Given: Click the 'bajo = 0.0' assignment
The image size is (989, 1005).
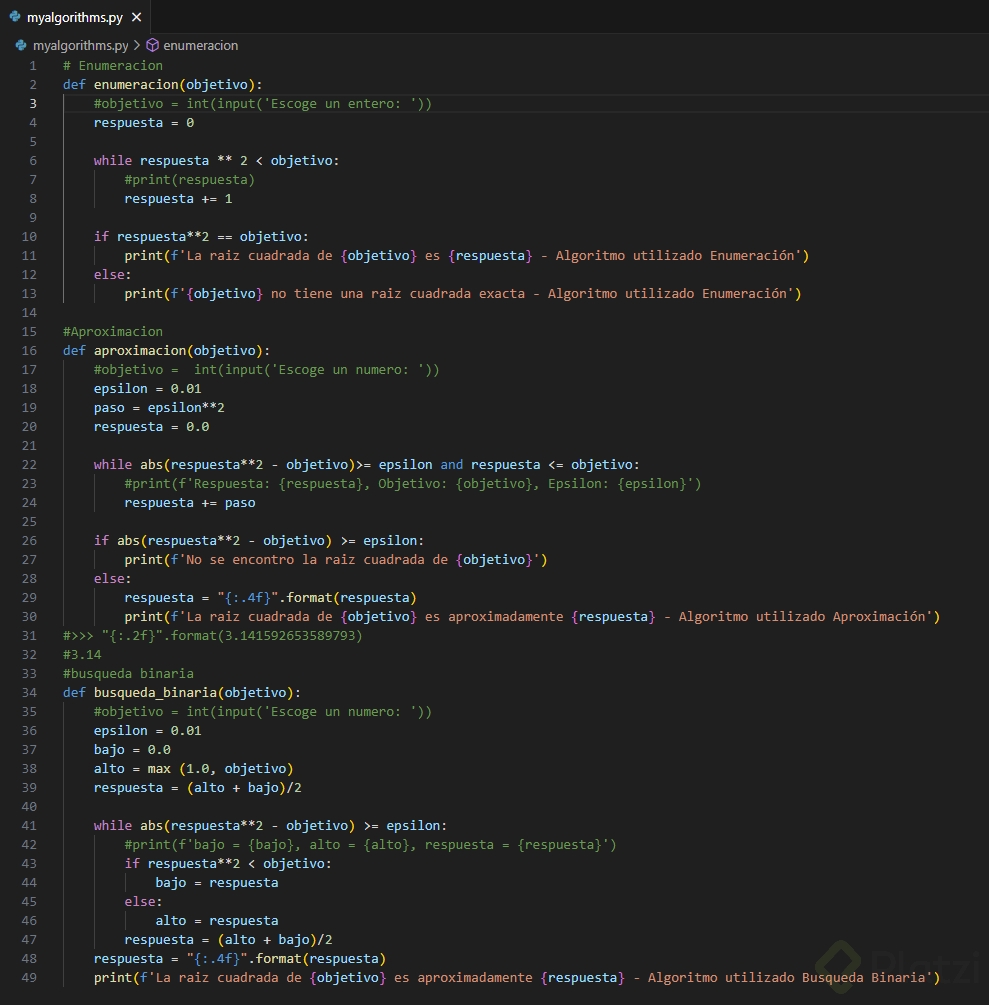Looking at the screenshot, I should pyautogui.click(x=132, y=750).
